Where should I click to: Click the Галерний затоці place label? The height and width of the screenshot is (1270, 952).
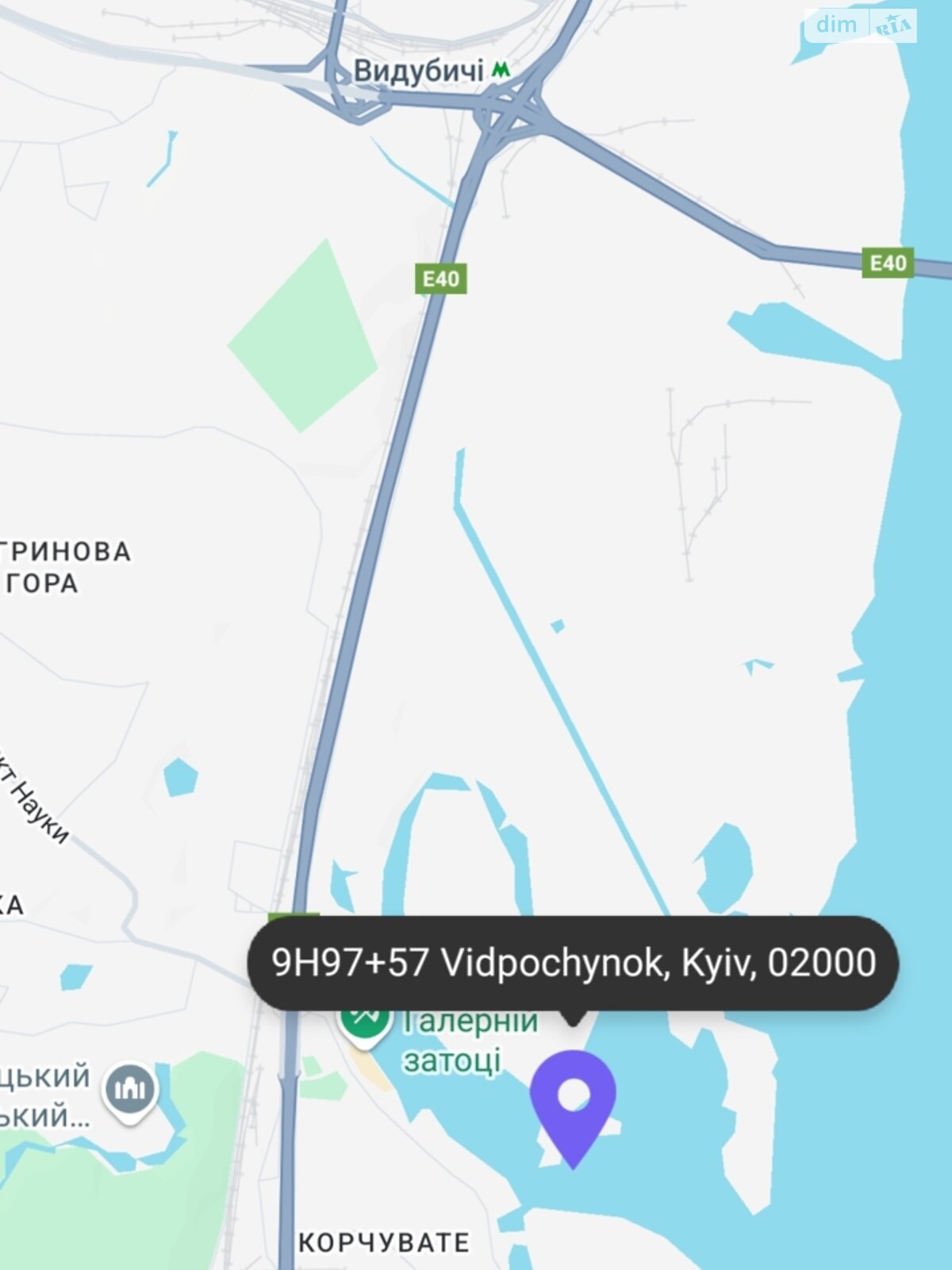point(470,1041)
